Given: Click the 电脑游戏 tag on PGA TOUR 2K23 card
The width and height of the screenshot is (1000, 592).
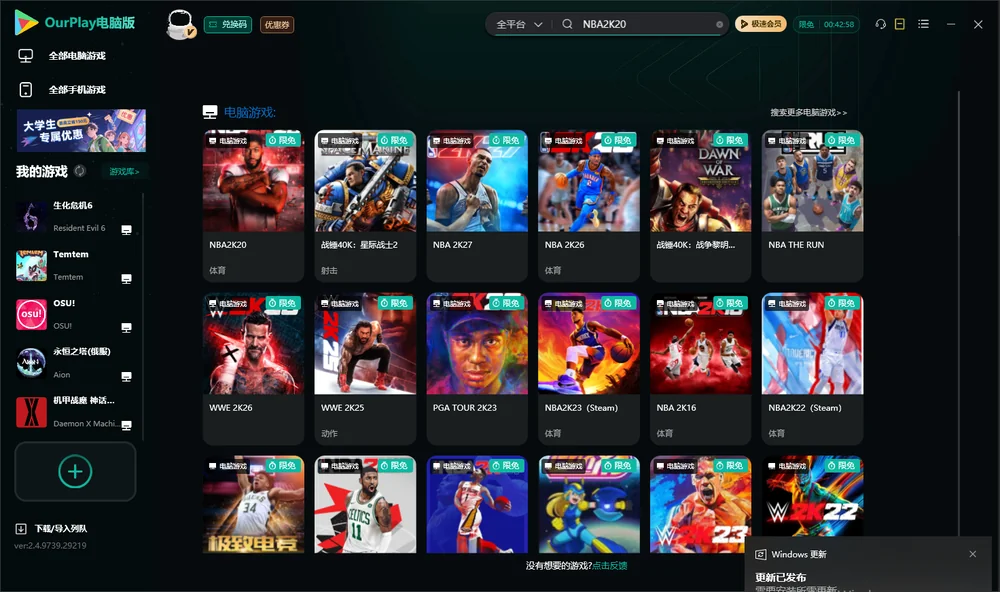Looking at the screenshot, I should [x=451, y=304].
